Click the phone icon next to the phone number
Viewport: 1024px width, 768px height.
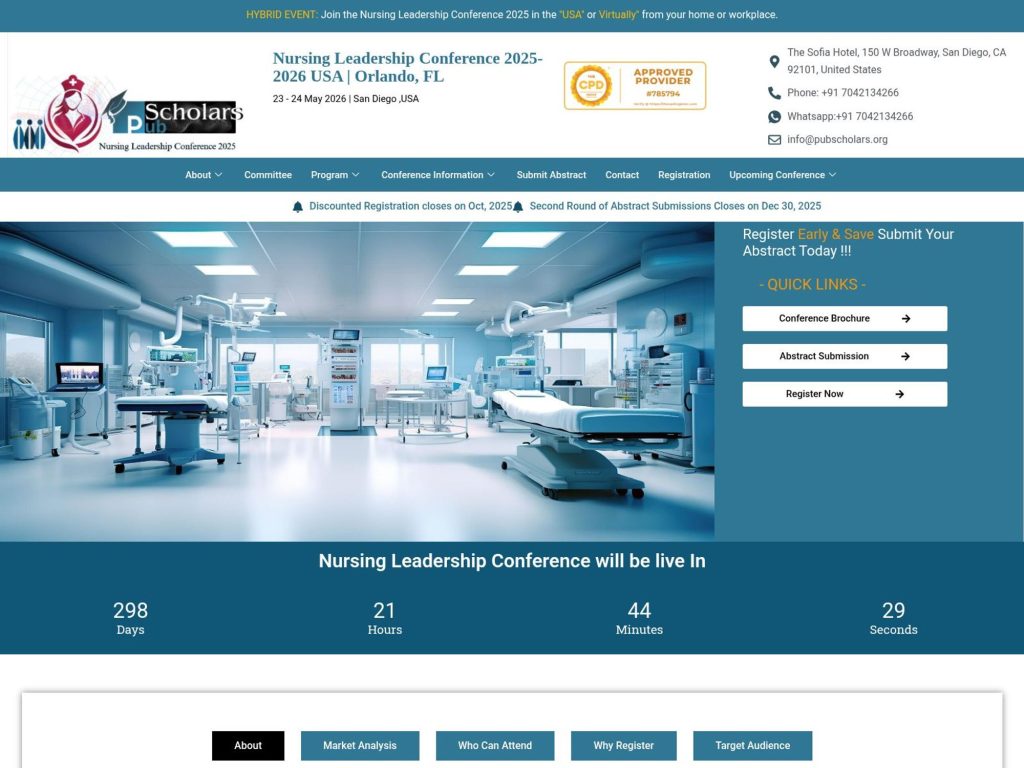pyautogui.click(x=775, y=93)
